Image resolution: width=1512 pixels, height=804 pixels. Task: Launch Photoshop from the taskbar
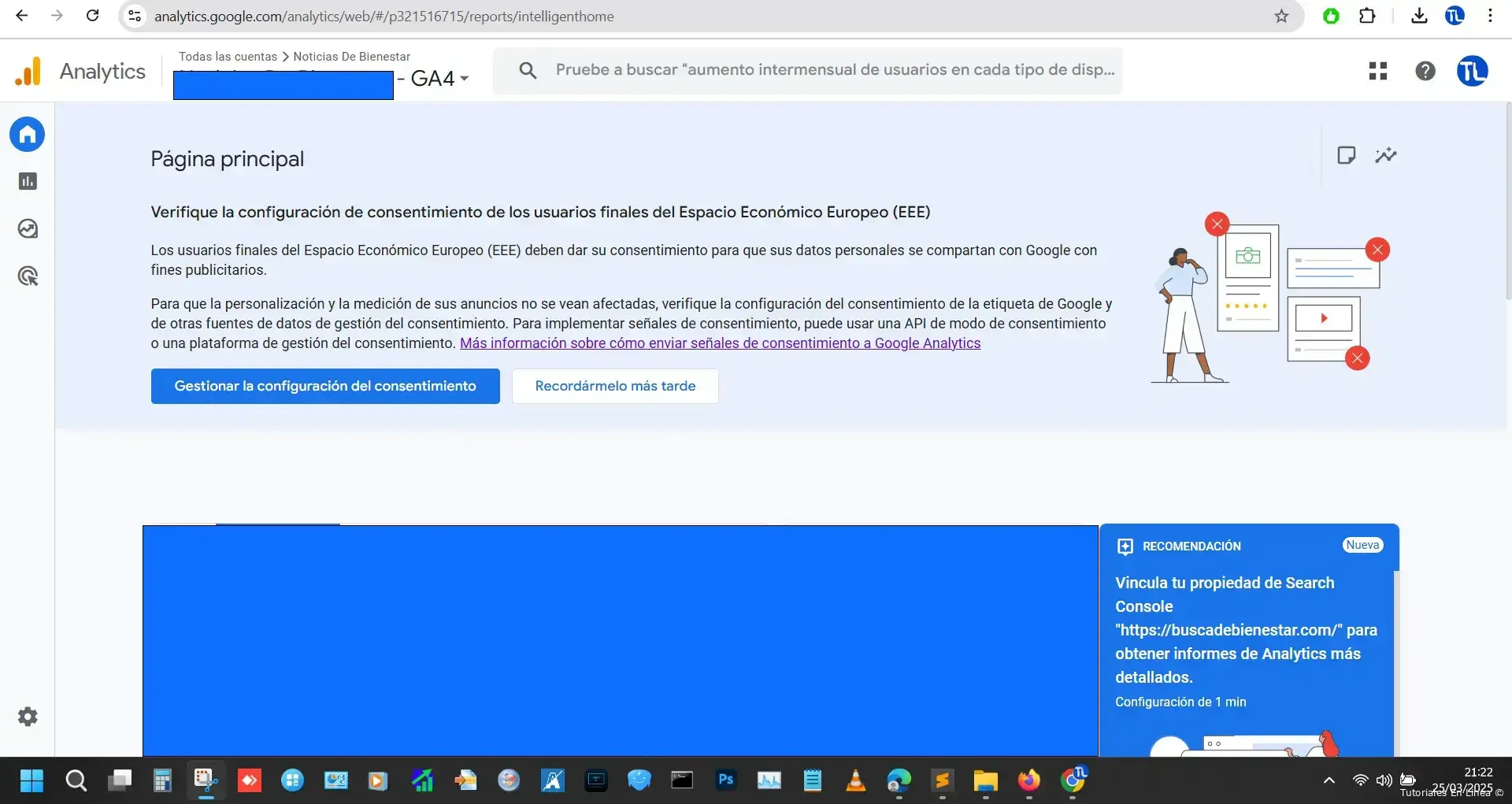tap(725, 780)
